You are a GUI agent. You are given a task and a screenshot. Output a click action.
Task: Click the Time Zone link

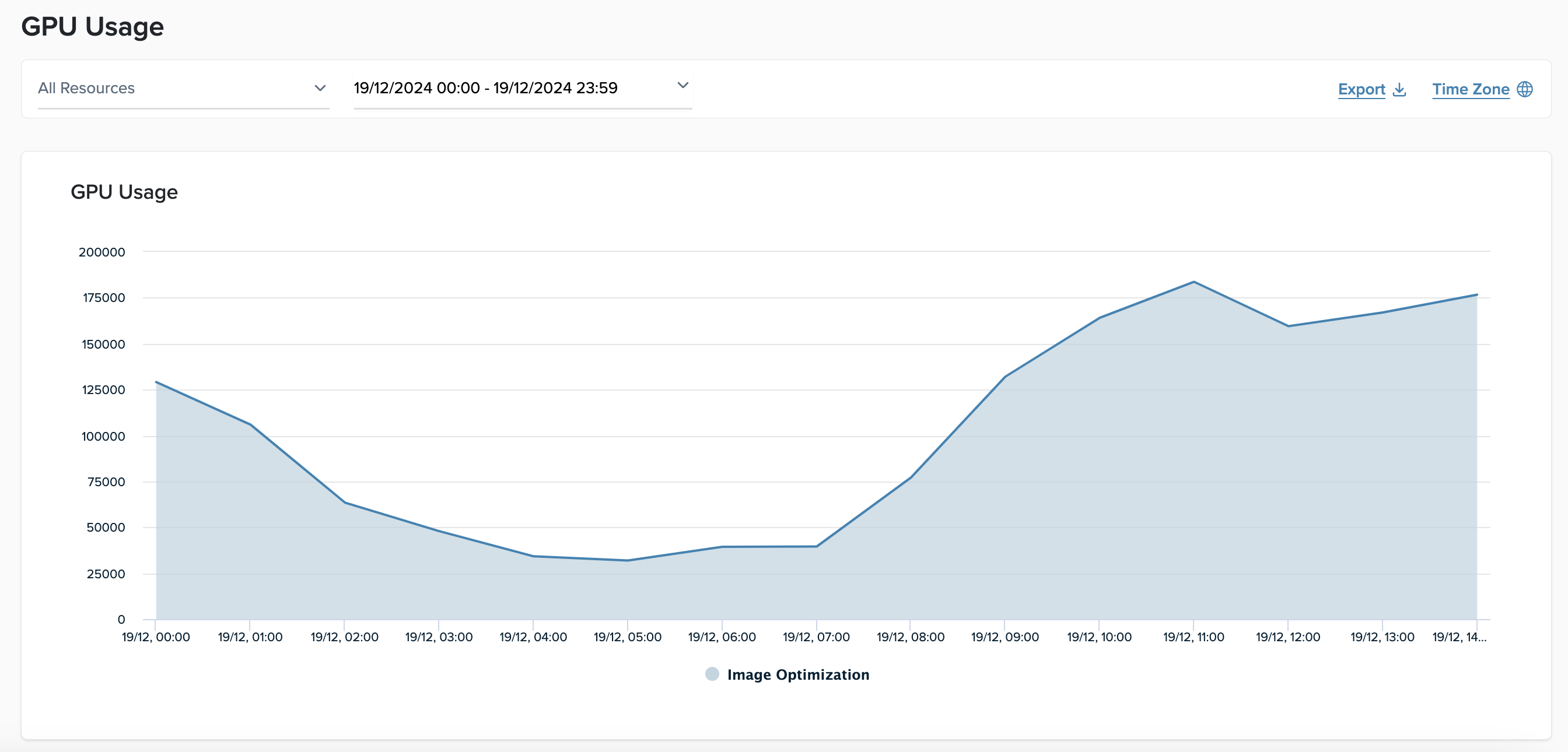tap(1471, 89)
